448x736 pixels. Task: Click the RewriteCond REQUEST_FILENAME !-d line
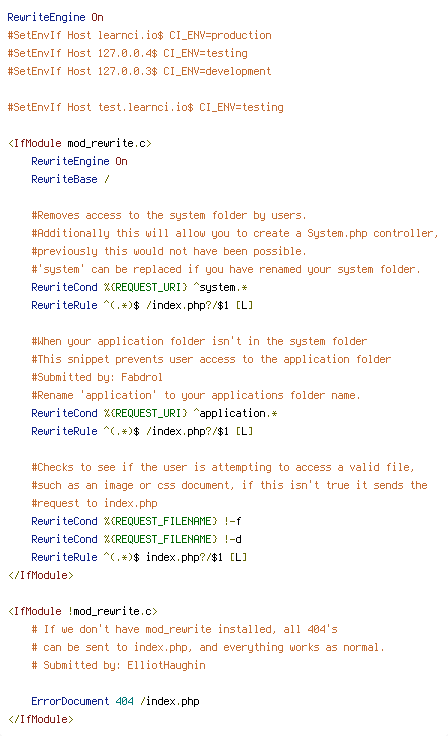click(x=137, y=539)
